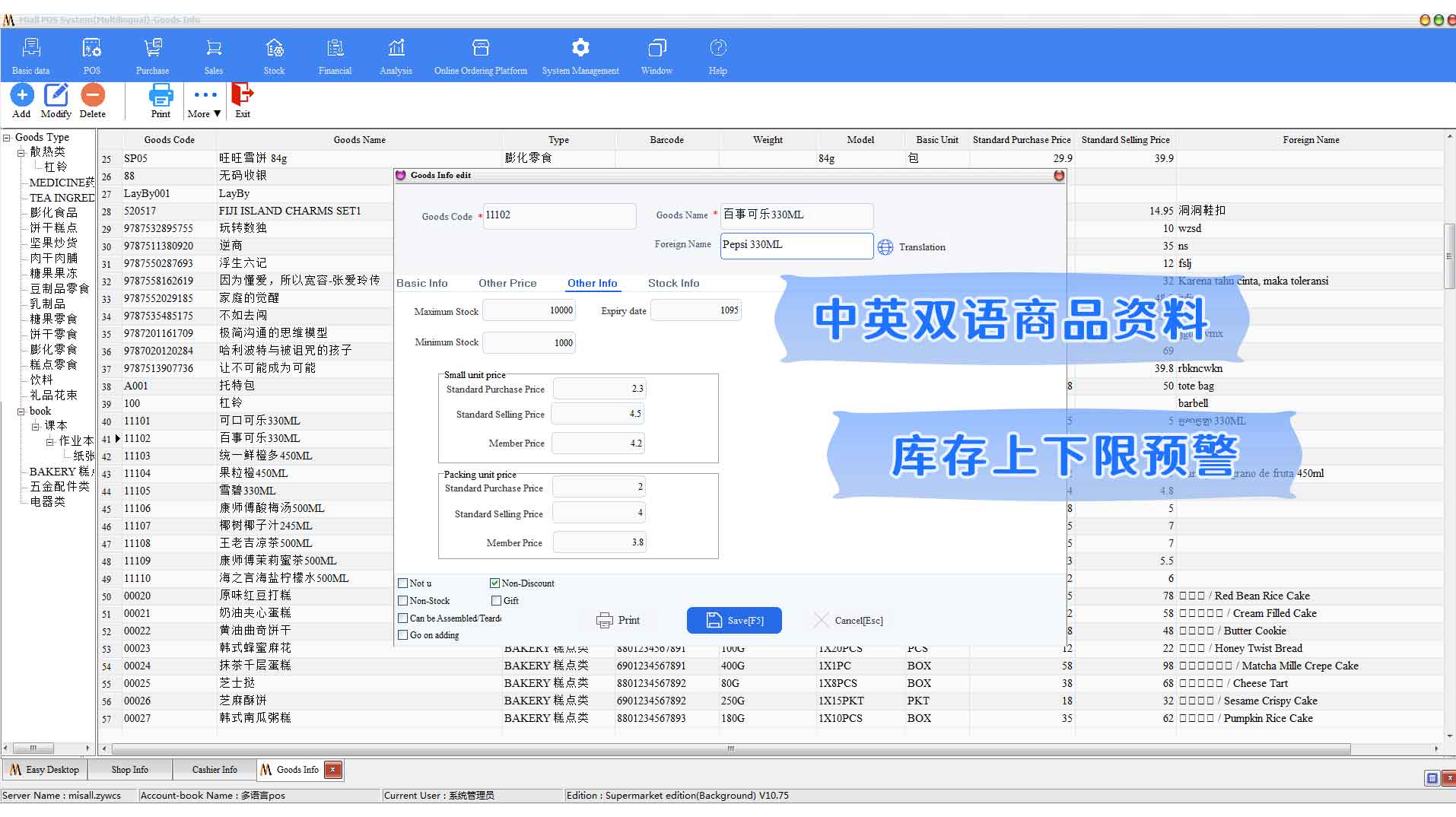The image size is (1456, 817).
Task: Click the Translation globe icon
Action: [x=885, y=247]
